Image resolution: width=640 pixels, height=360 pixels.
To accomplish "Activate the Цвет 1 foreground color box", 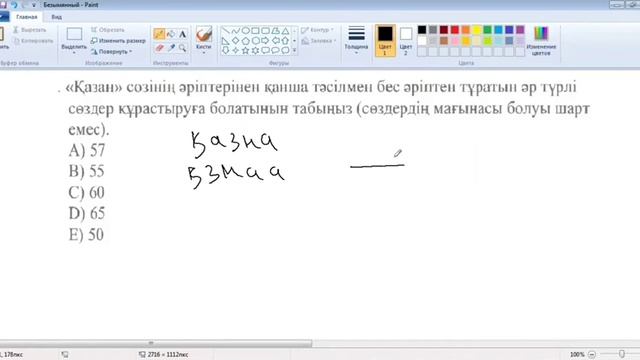I will 385,40.
